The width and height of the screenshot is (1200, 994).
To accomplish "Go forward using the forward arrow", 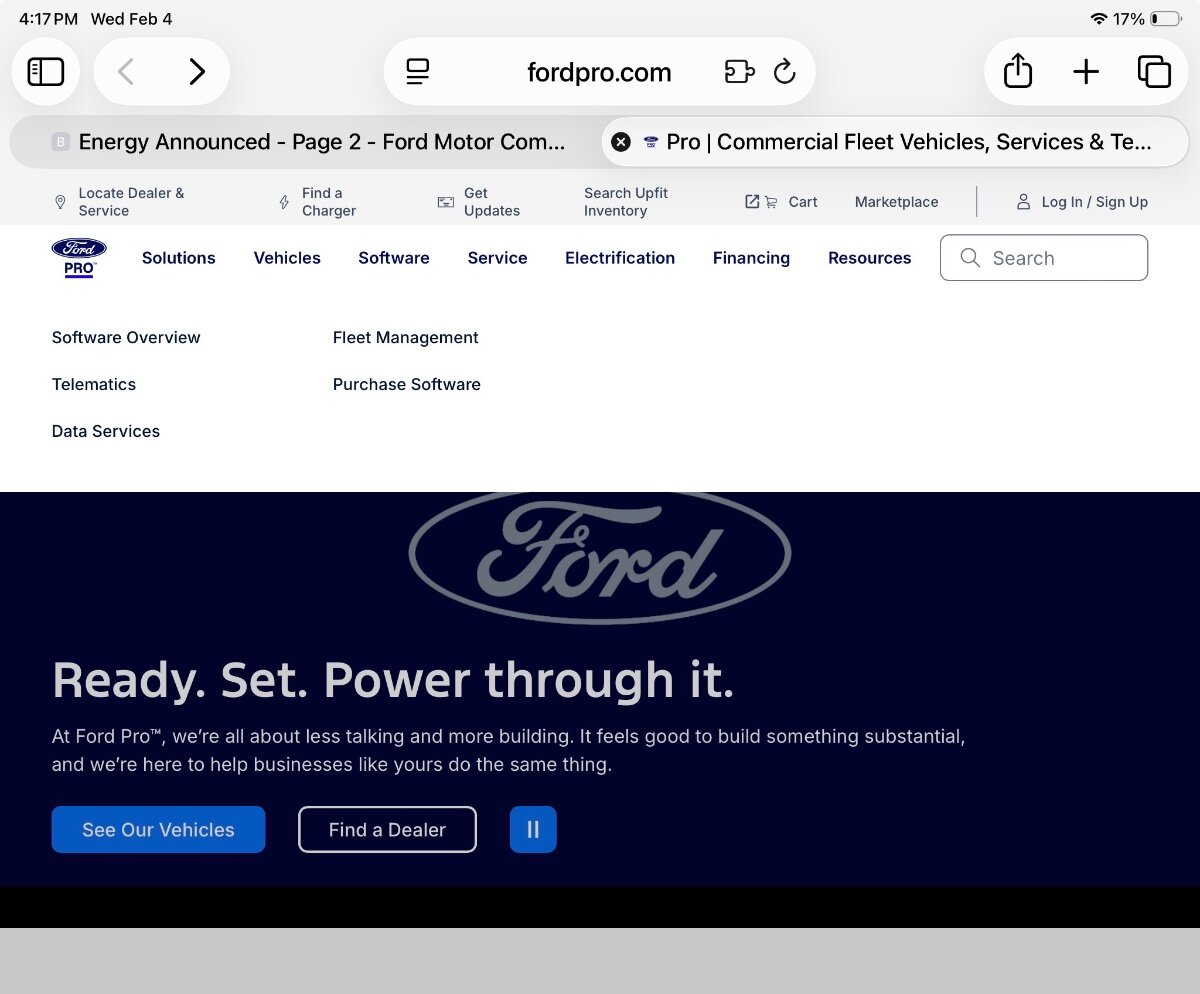I will click(x=197, y=72).
